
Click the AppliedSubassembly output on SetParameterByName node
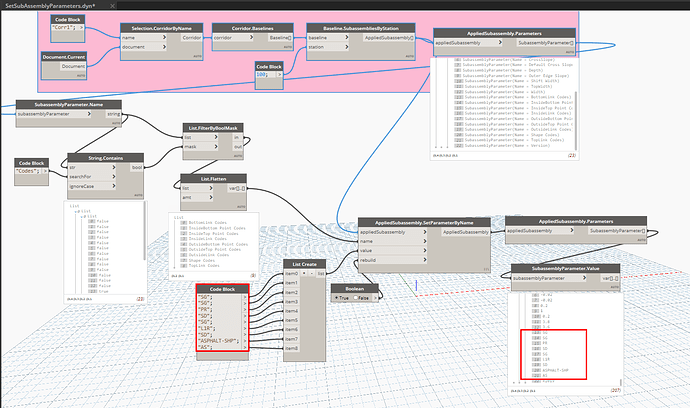(466, 232)
